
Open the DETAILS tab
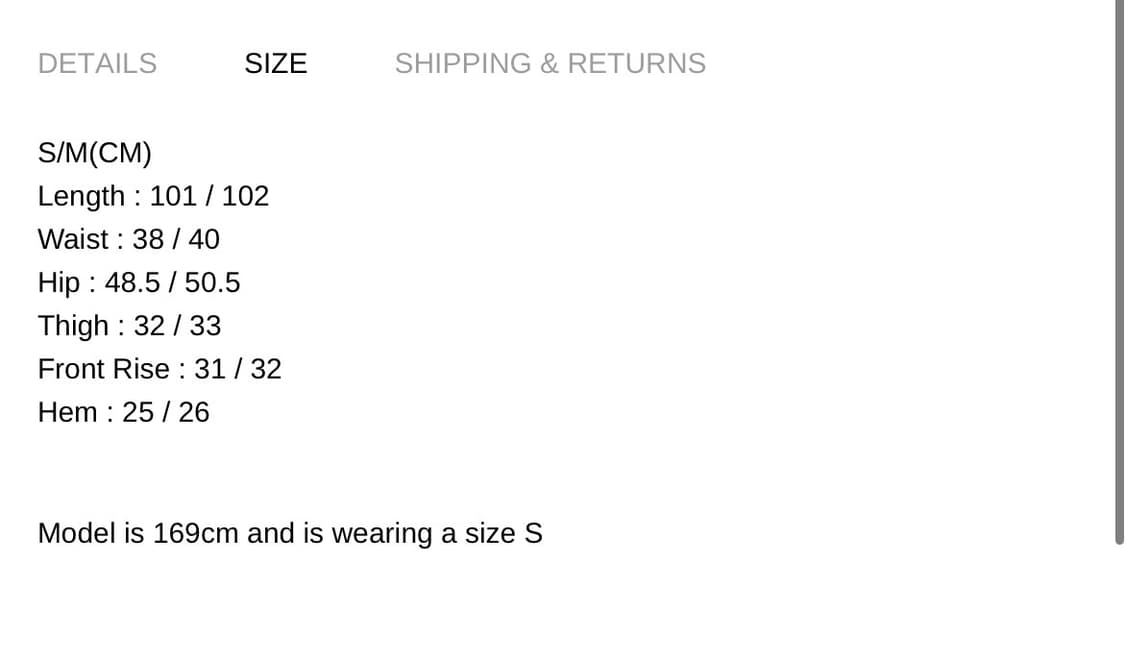pyautogui.click(x=97, y=63)
